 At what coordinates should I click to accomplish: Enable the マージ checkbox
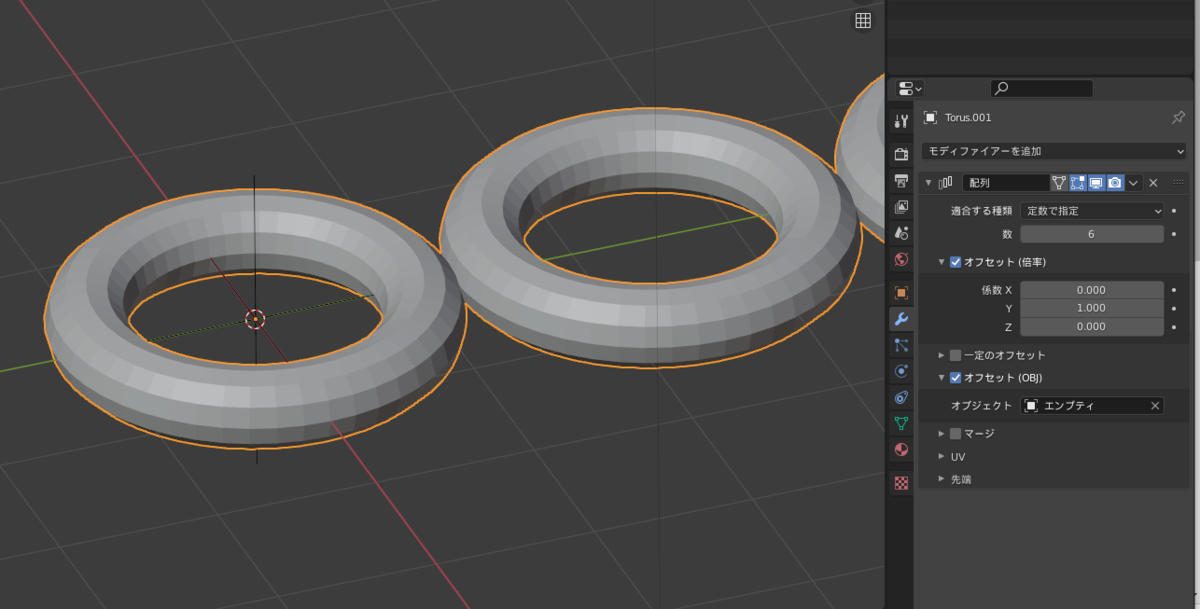point(955,434)
